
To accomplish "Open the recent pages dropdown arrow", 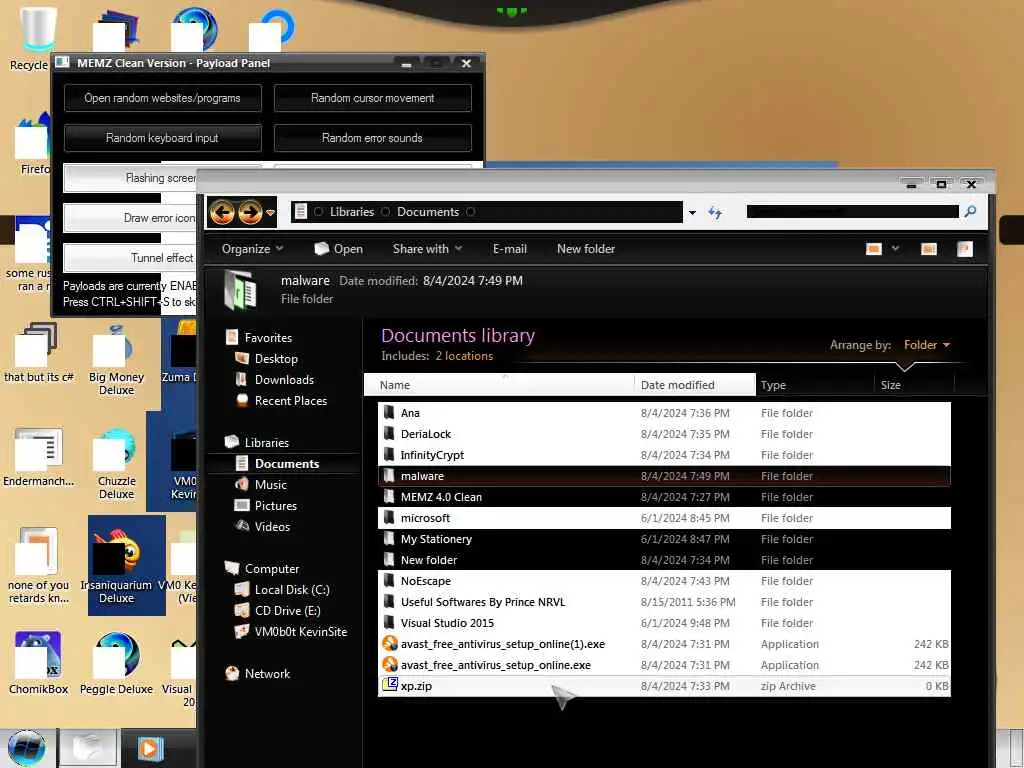I will click(x=270, y=213).
